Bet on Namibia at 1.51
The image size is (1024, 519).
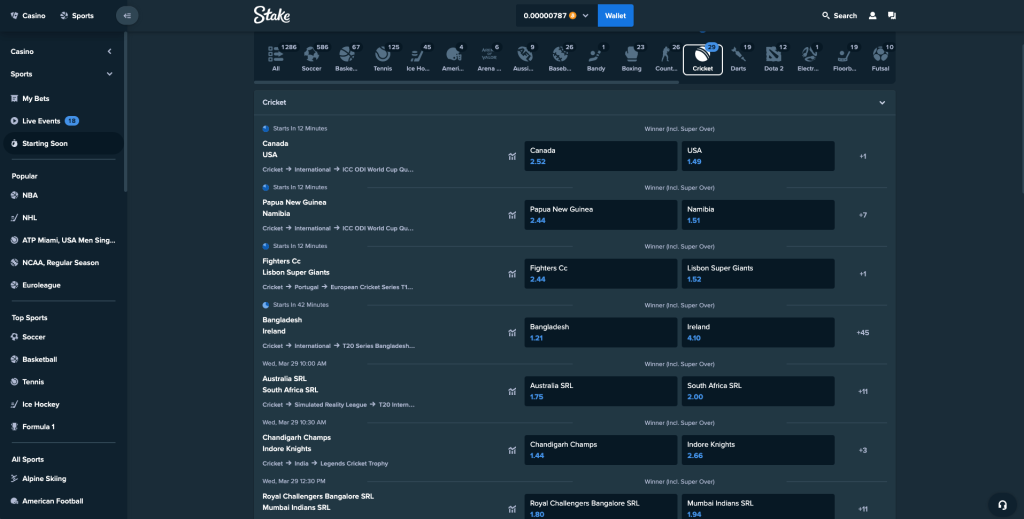758,215
